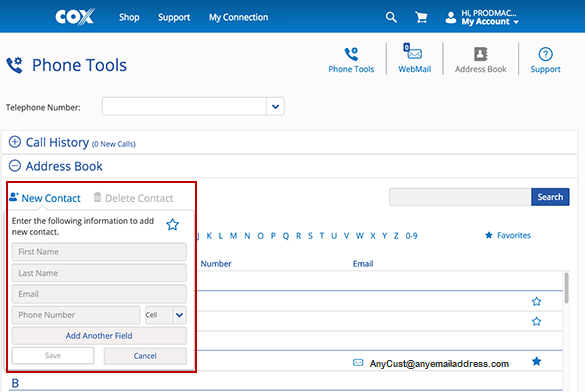Screen dimensions: 585x392
Task: Open the Telephone Number dropdown arrow
Action: coord(275,106)
